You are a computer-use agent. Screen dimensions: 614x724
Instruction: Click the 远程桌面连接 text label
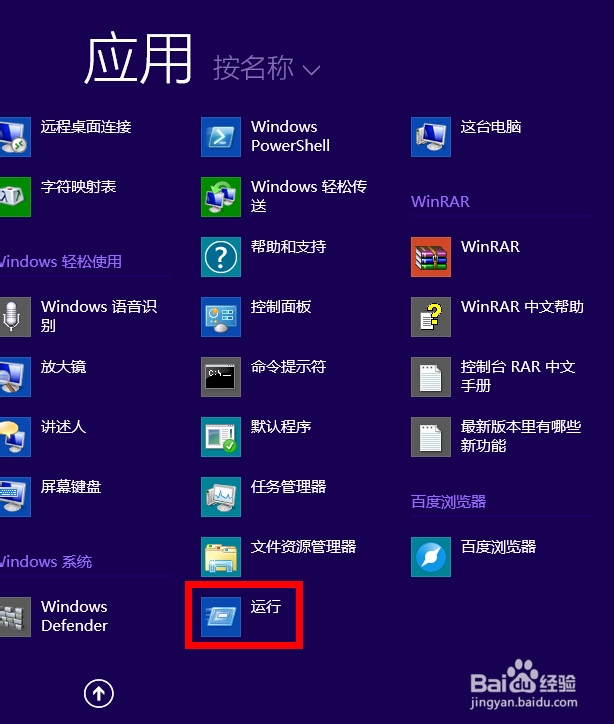tap(86, 127)
